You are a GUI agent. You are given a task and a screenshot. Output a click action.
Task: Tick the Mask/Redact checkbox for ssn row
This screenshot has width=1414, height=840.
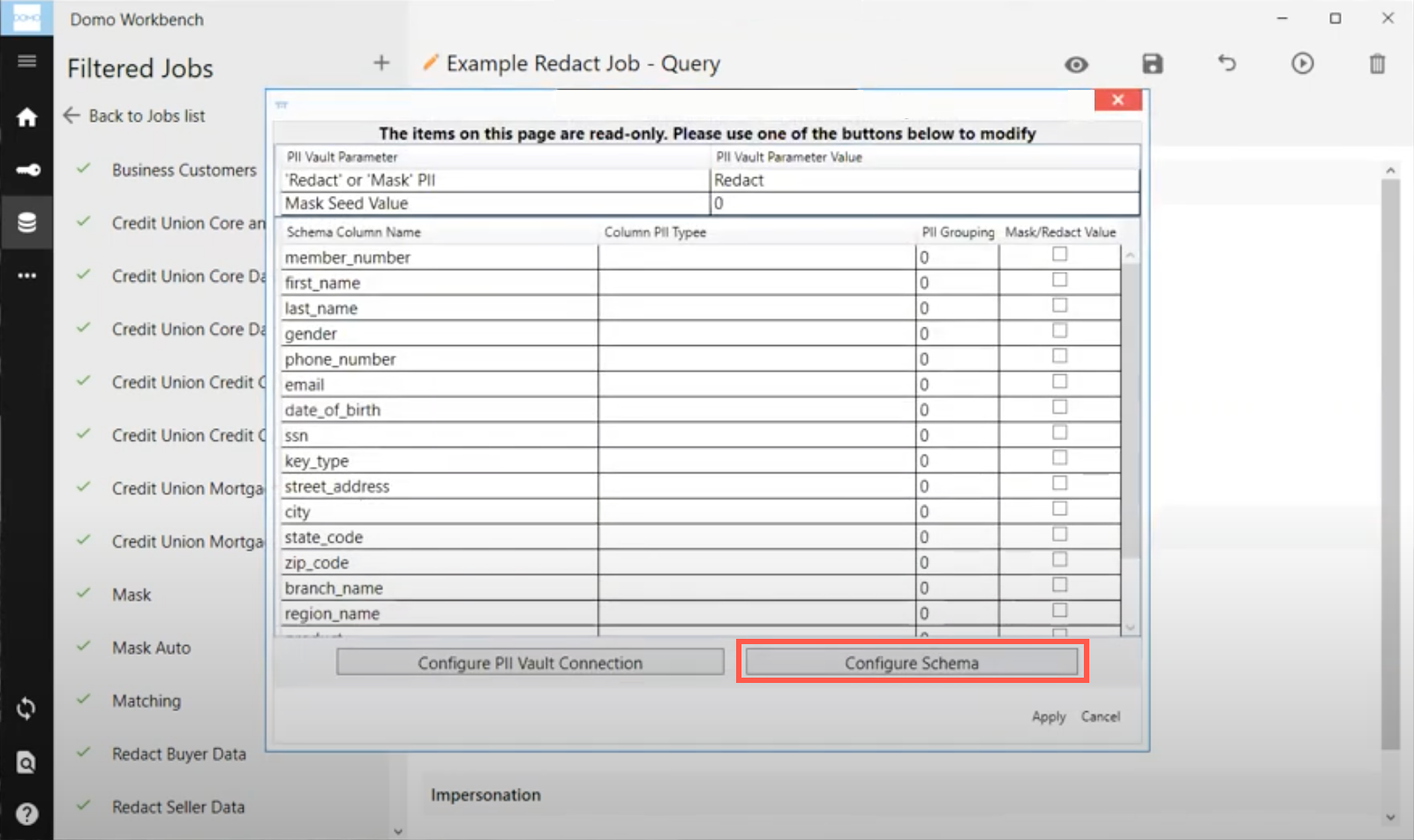pyautogui.click(x=1060, y=432)
